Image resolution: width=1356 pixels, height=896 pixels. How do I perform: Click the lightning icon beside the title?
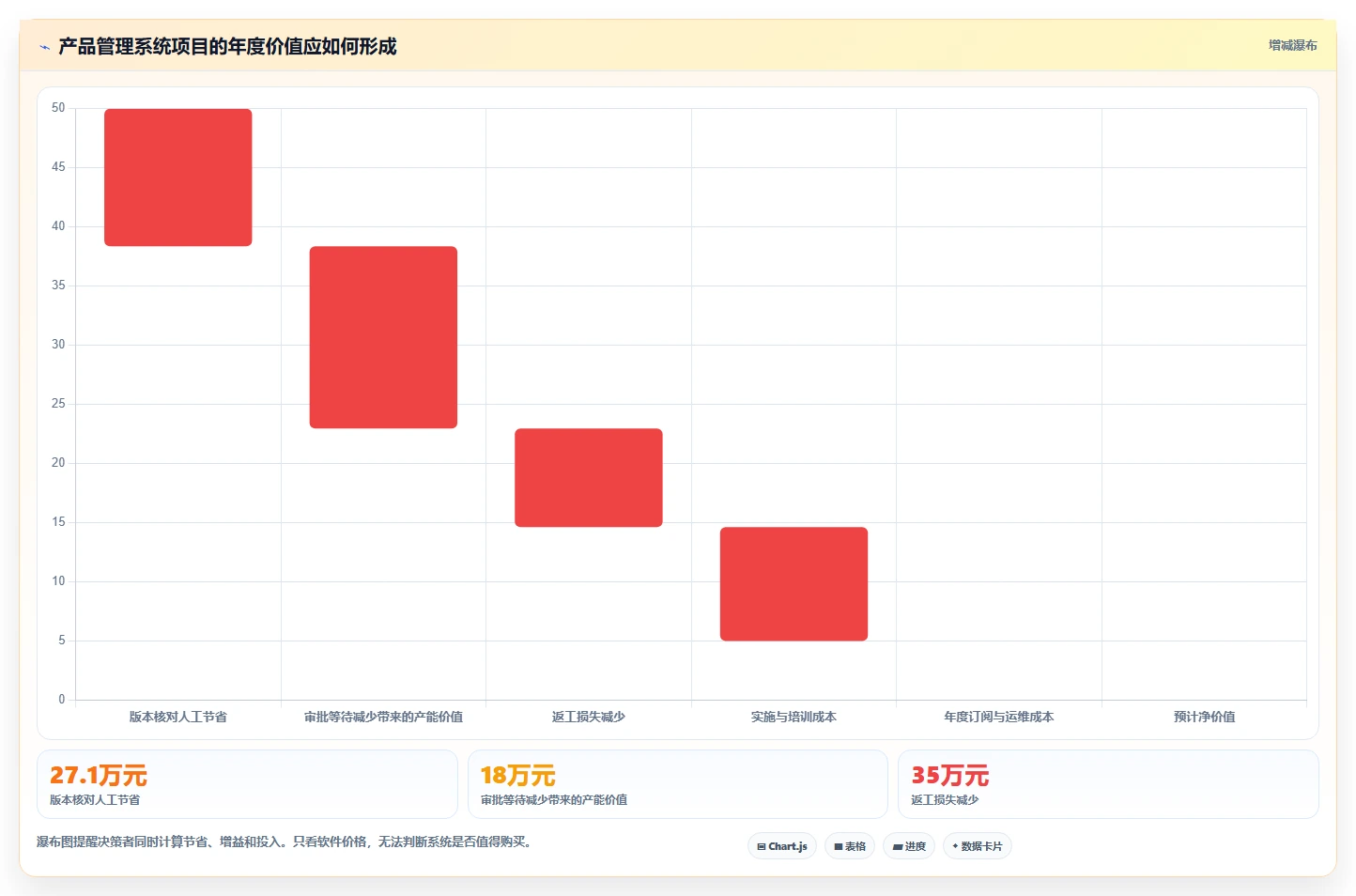coord(44,47)
